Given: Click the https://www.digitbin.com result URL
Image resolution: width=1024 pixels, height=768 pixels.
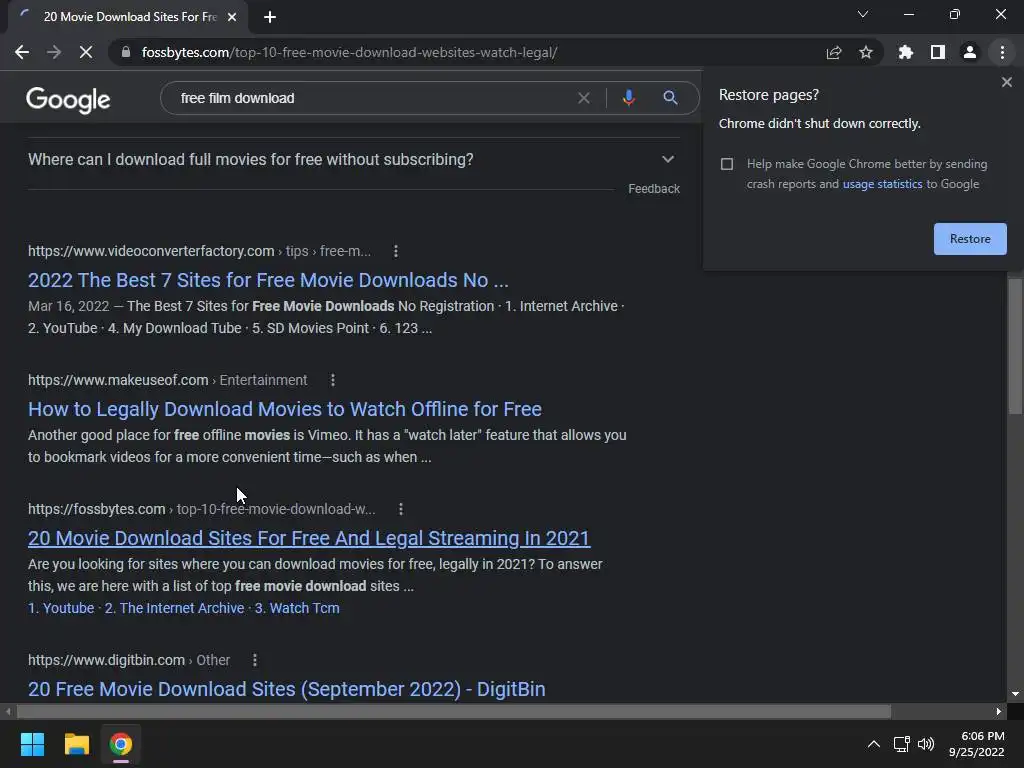Looking at the screenshot, I should pos(106,660).
